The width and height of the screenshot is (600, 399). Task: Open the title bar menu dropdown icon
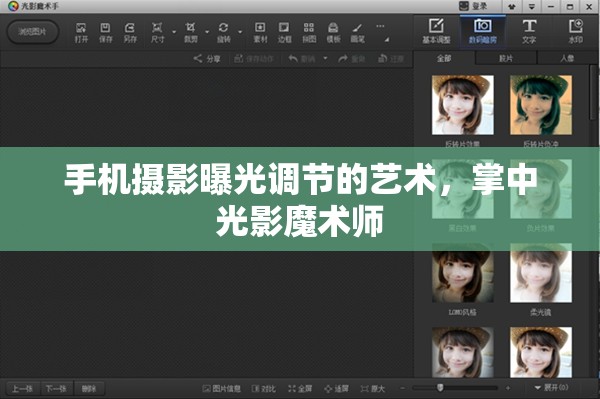531,7
